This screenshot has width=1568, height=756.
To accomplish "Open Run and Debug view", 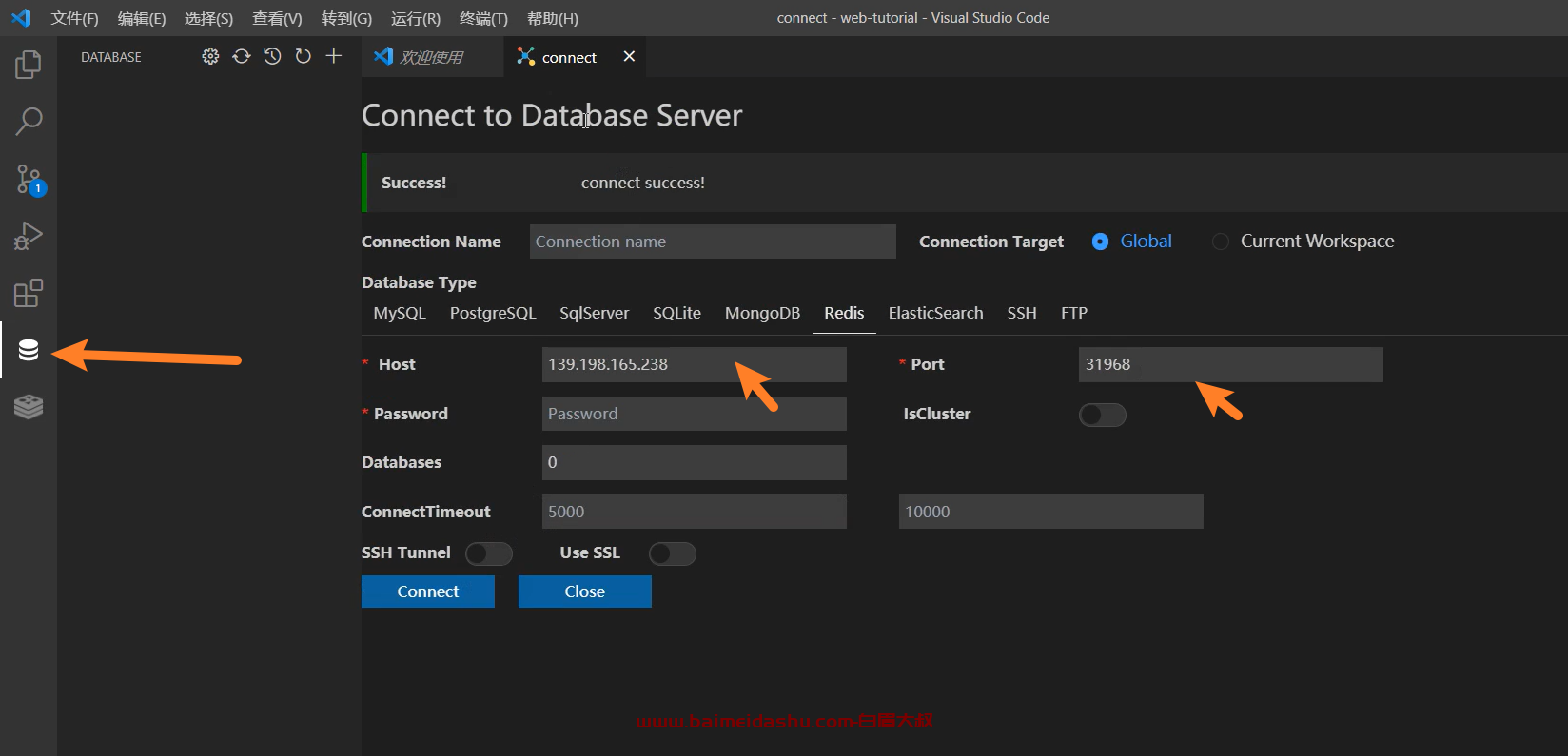I will pos(29,236).
